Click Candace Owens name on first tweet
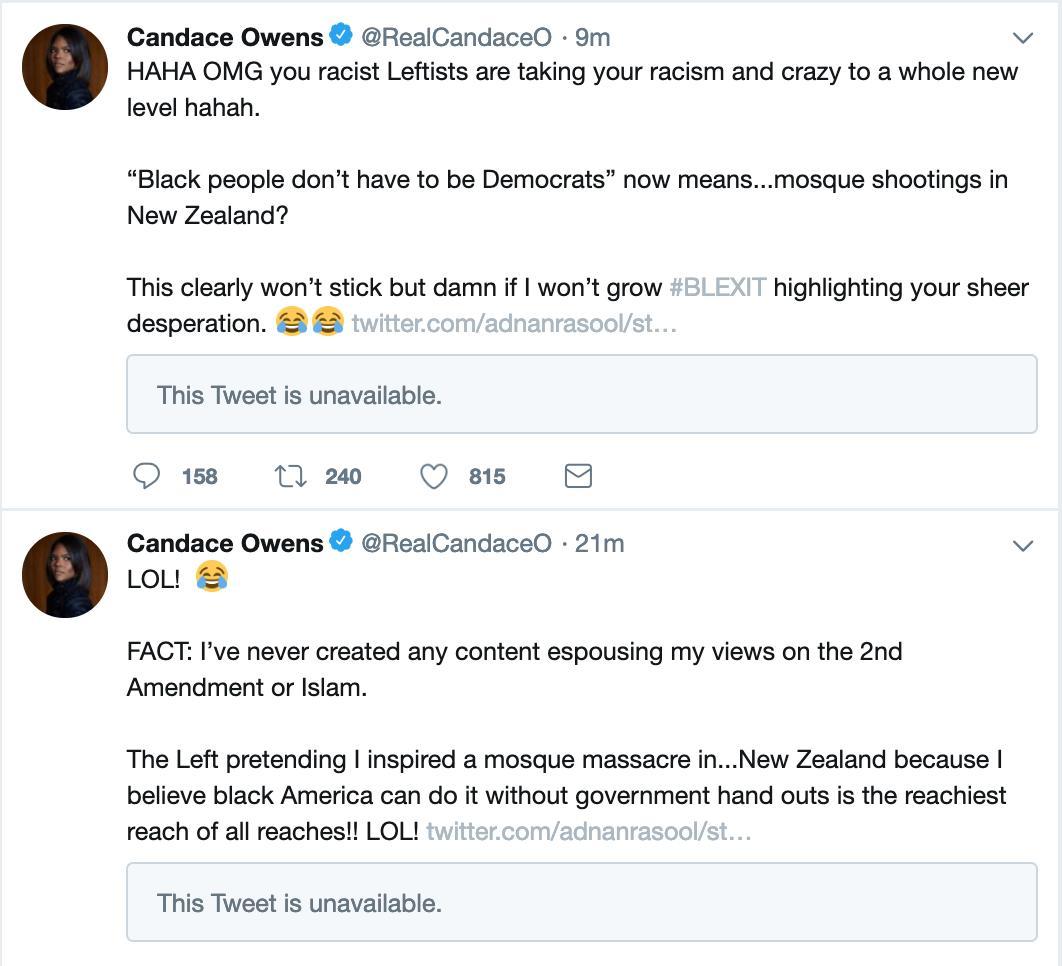Screen dimensions: 1062x966 pyautogui.click(x=225, y=37)
